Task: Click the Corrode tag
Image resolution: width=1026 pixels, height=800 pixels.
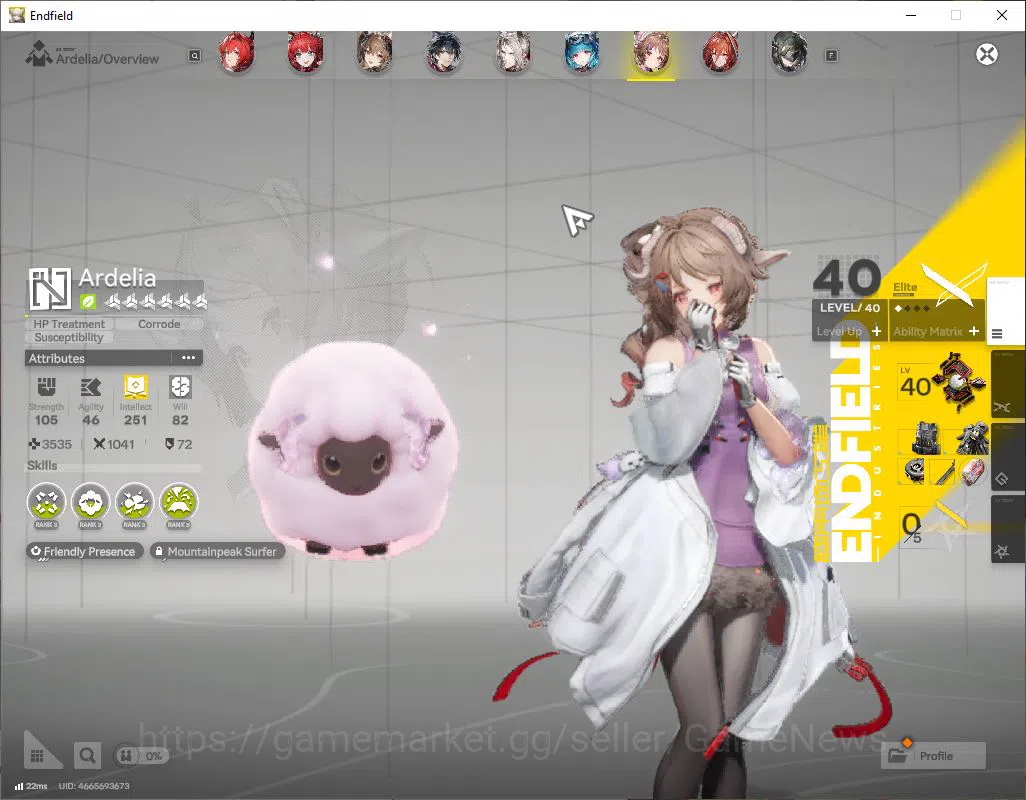Action: [159, 324]
